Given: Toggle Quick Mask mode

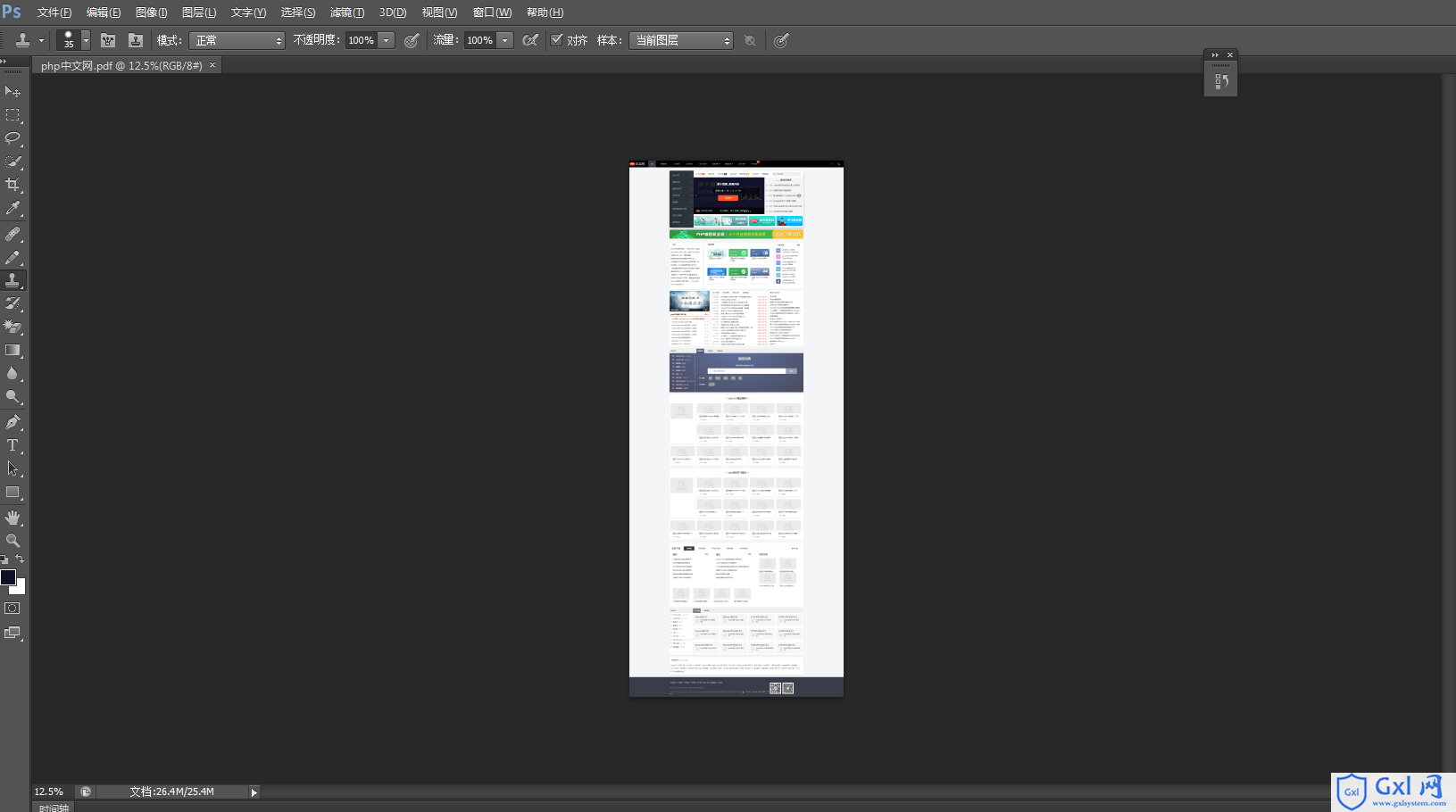Looking at the screenshot, I should point(12,609).
